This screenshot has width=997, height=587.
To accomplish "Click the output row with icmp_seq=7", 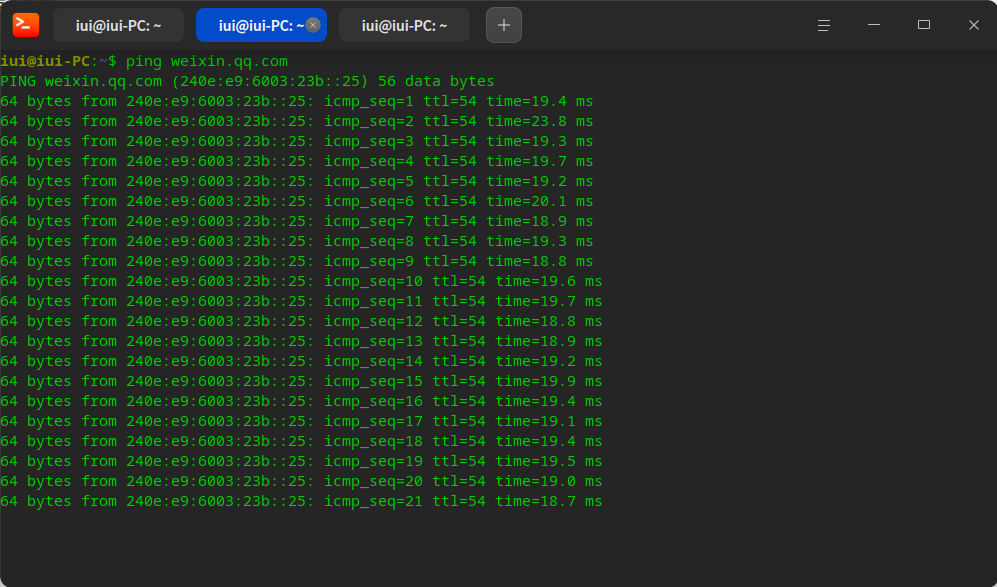I will tap(296, 221).
